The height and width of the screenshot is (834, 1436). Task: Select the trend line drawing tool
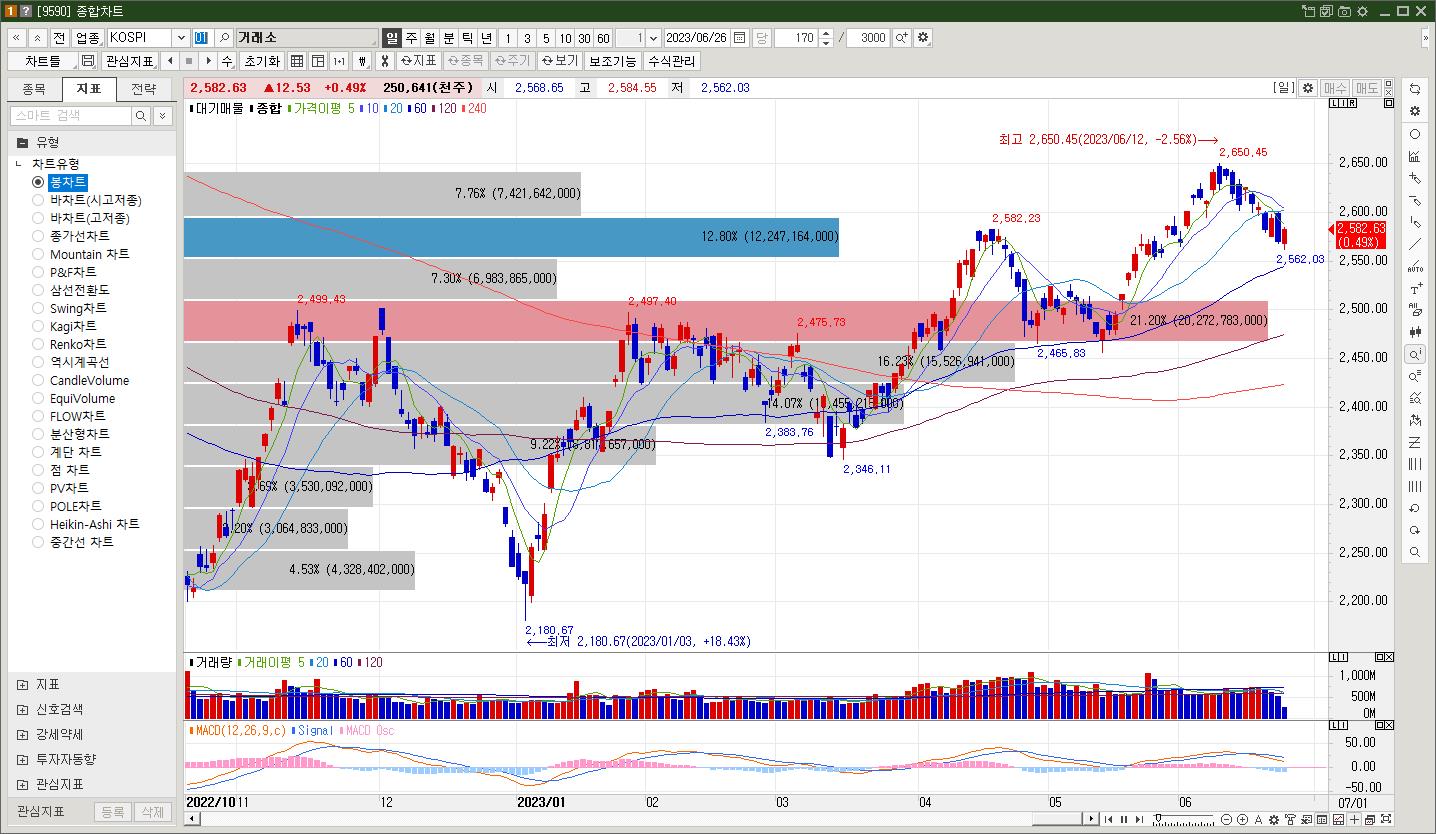pyautogui.click(x=1414, y=244)
